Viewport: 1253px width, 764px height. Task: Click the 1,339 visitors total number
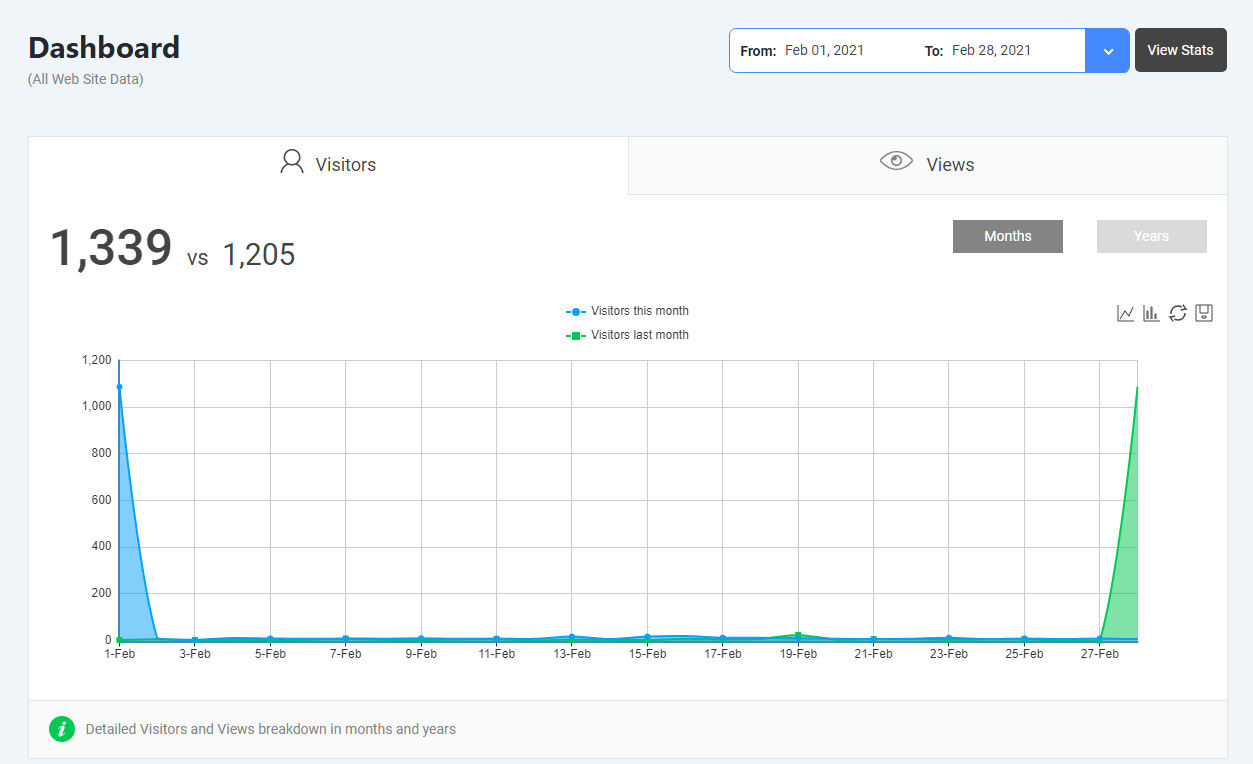click(x=111, y=248)
